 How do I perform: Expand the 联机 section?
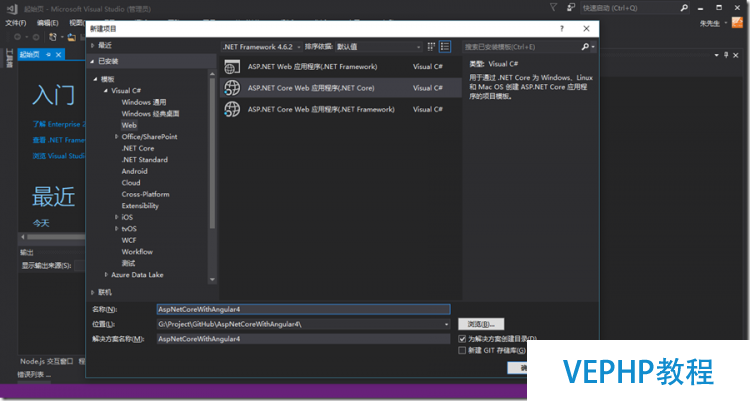tap(93, 292)
